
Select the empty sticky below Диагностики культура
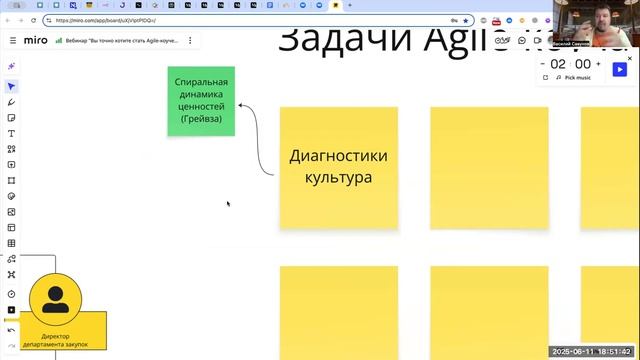[x=339, y=313]
